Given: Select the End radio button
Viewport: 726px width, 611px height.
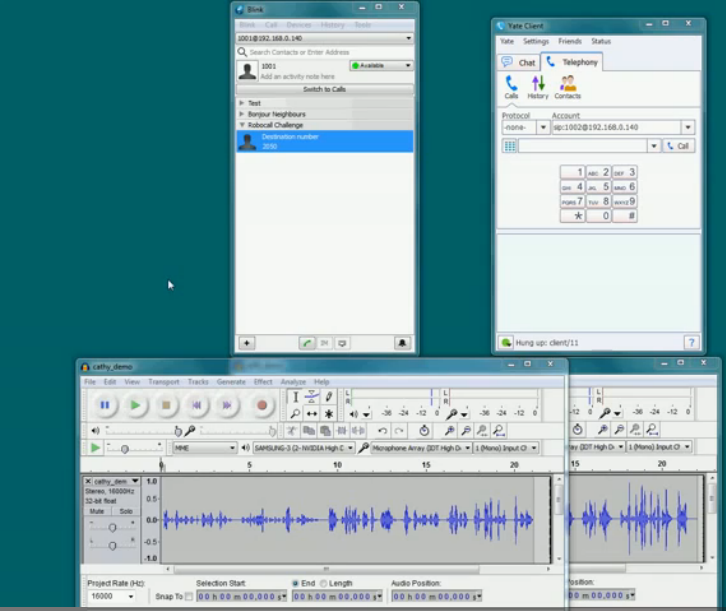Looking at the screenshot, I should coord(295,583).
